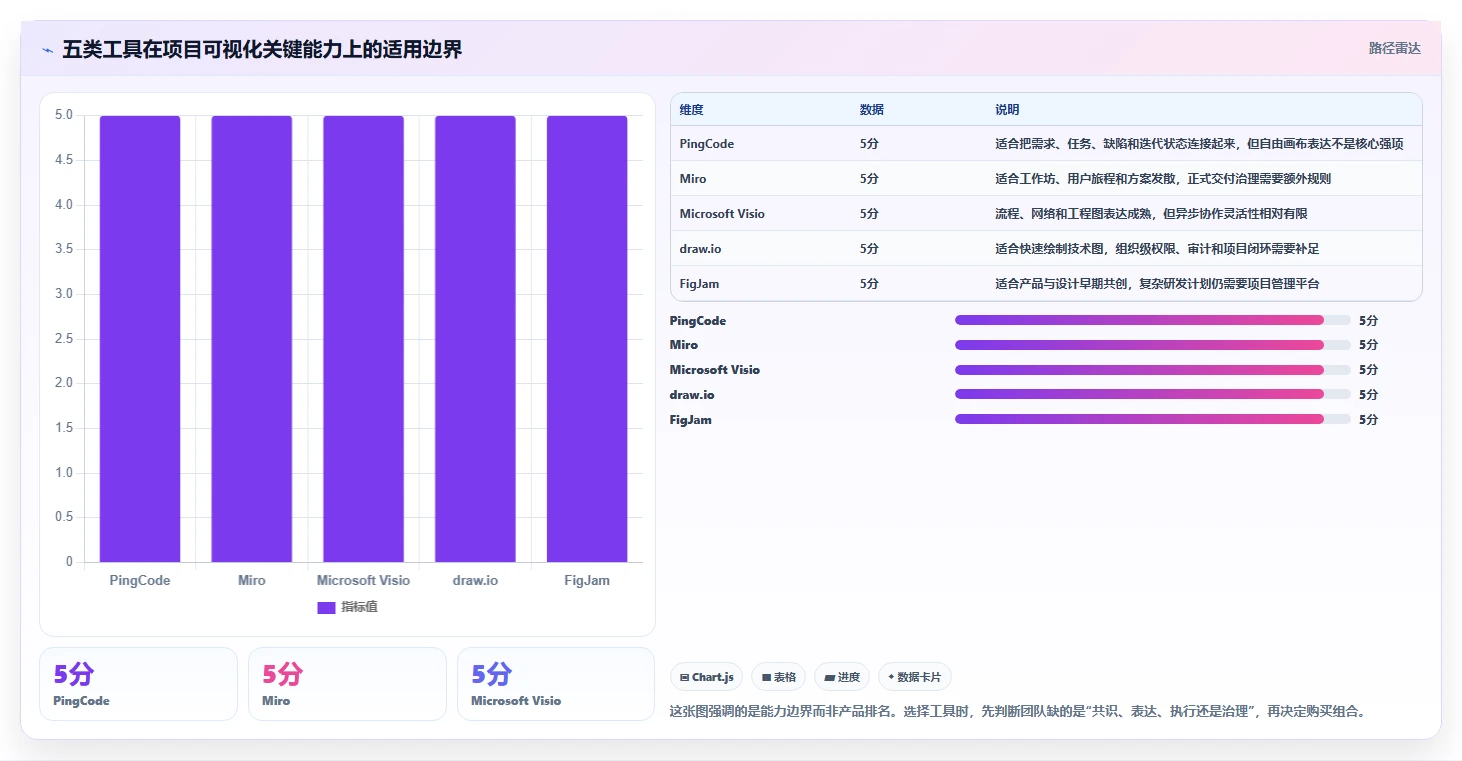The height and width of the screenshot is (761, 1462).
Task: Click the description starting 适合工作坊、用户旅程
Action: [x=1163, y=179]
